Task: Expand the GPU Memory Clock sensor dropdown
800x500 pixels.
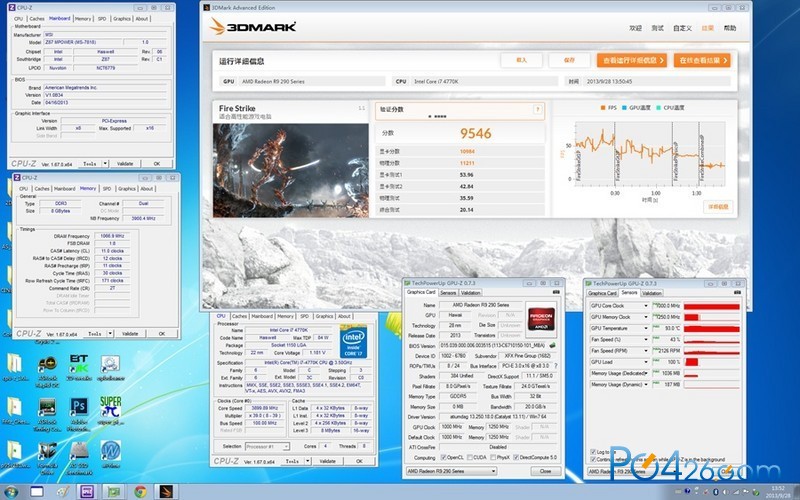Action: [x=646, y=317]
